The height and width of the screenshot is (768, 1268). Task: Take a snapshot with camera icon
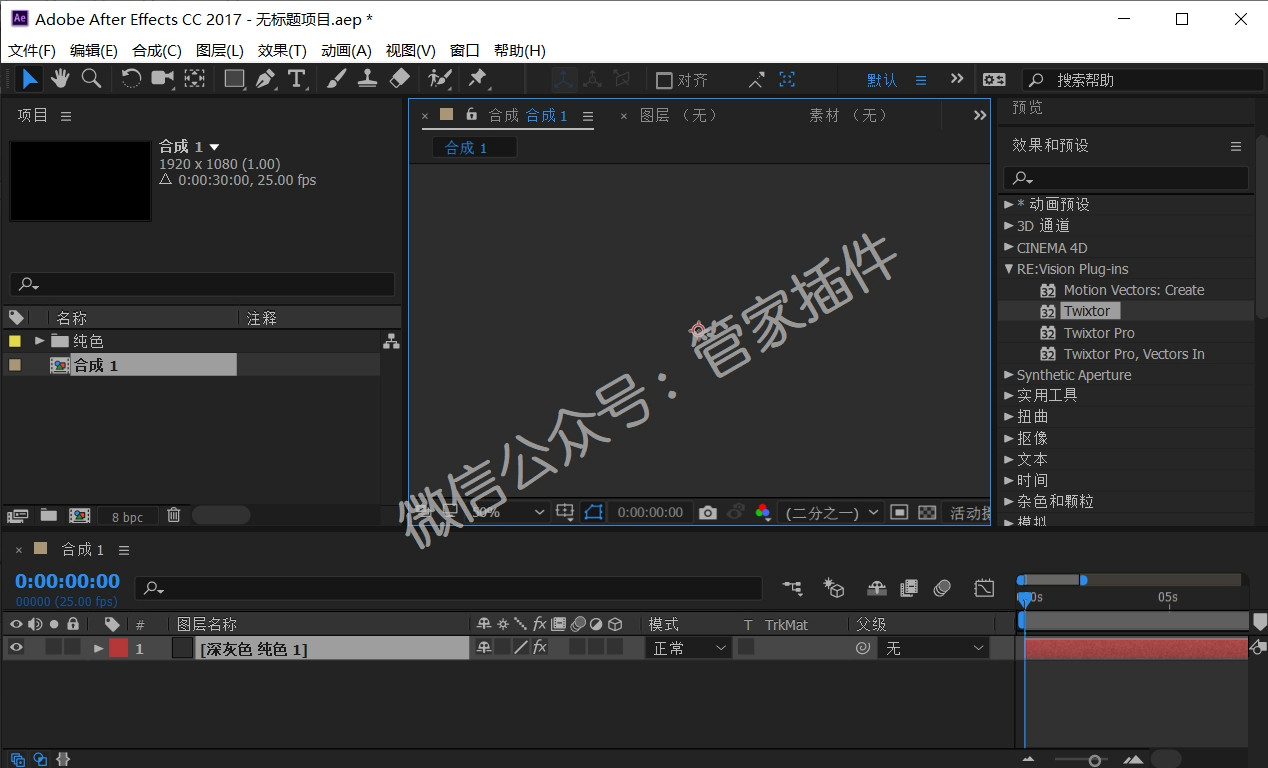coord(708,512)
